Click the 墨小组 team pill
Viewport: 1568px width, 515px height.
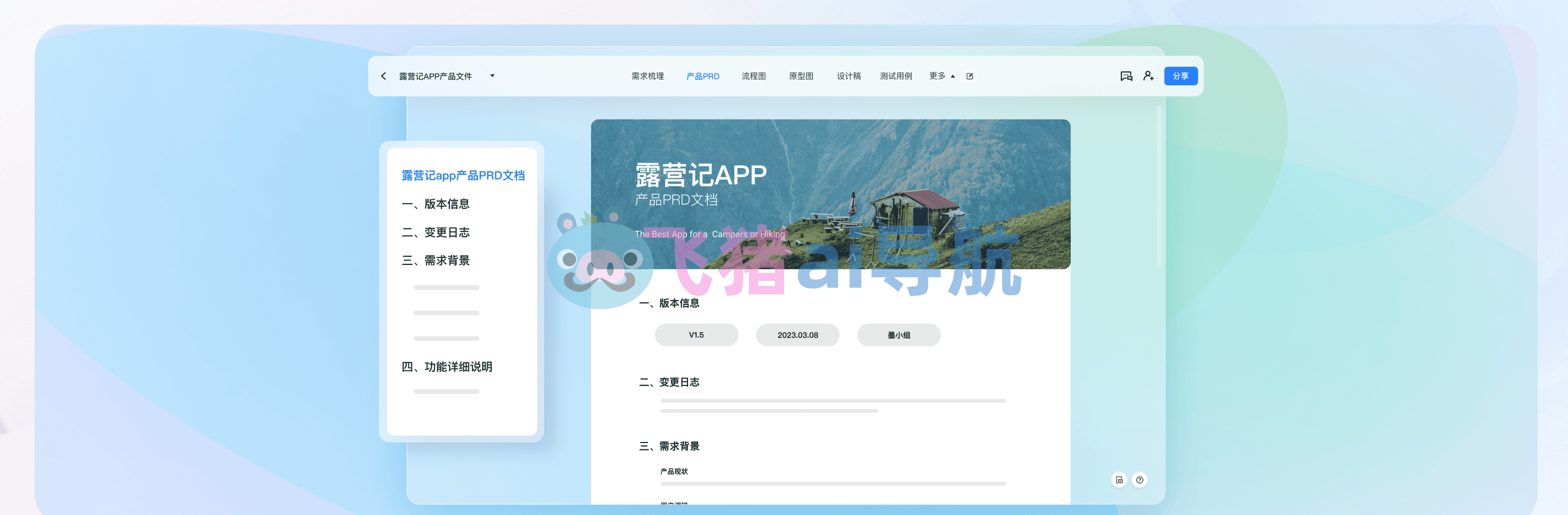click(x=899, y=335)
